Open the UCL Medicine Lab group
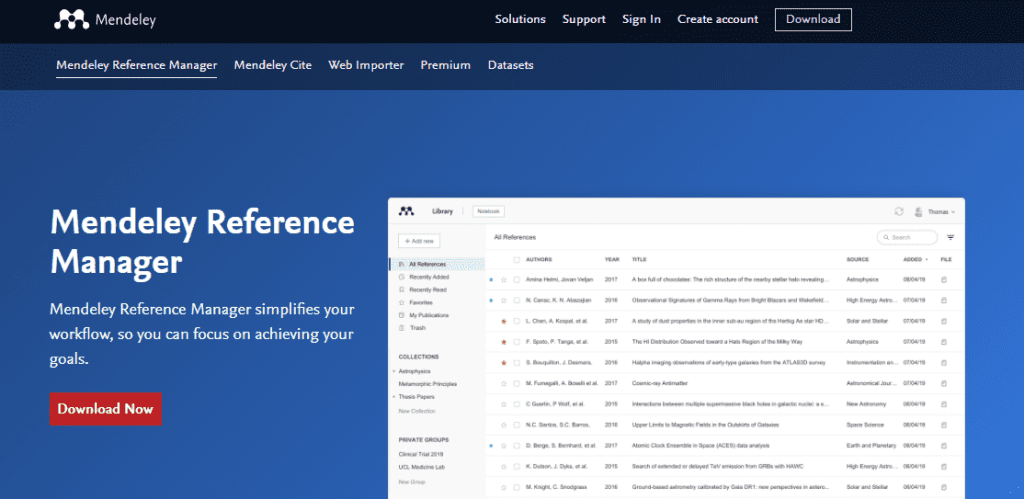The width and height of the screenshot is (1024, 499). pos(421,467)
